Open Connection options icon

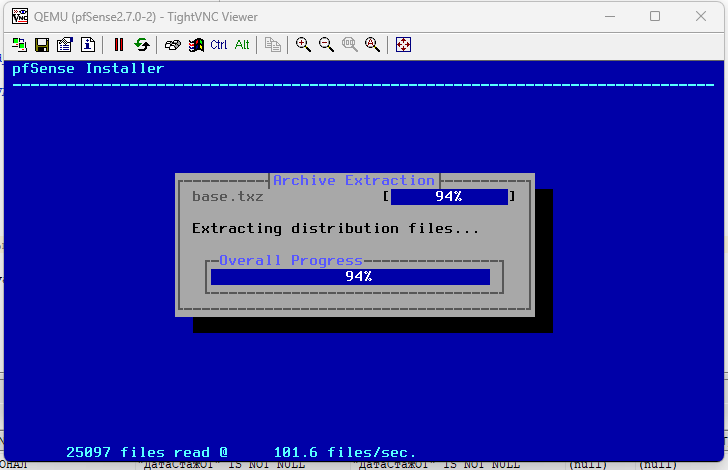[x=65, y=45]
